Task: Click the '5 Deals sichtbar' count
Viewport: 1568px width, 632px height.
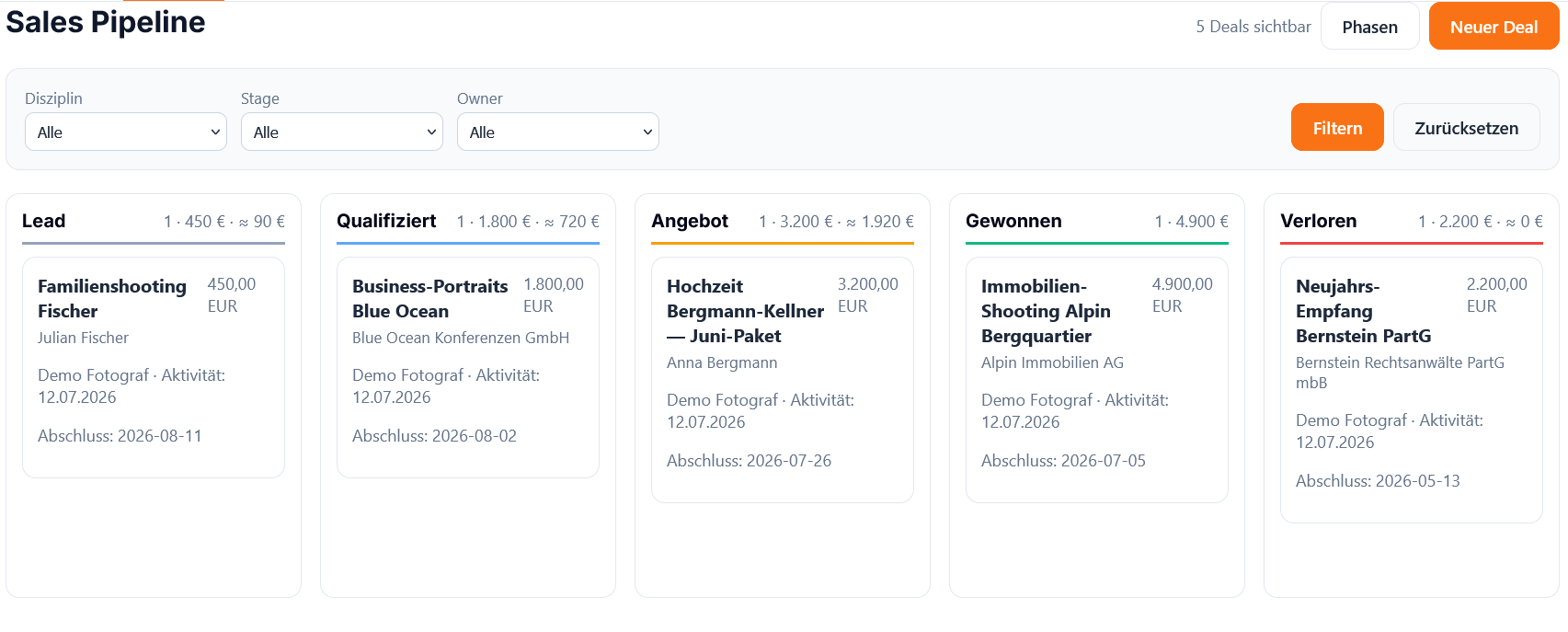Action: pyautogui.click(x=1253, y=27)
